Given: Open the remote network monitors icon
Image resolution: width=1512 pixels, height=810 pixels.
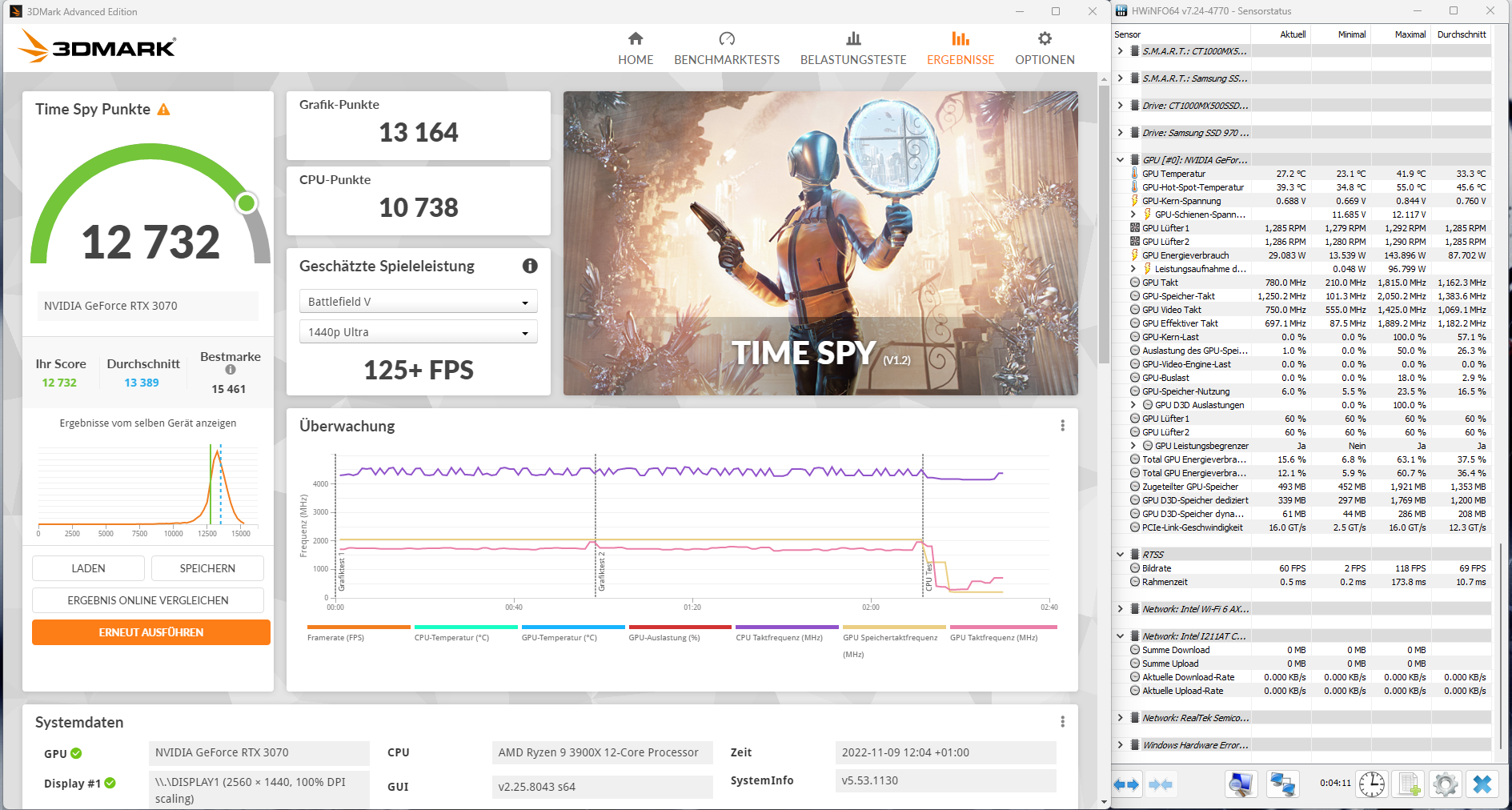Looking at the screenshot, I should 1283,784.
